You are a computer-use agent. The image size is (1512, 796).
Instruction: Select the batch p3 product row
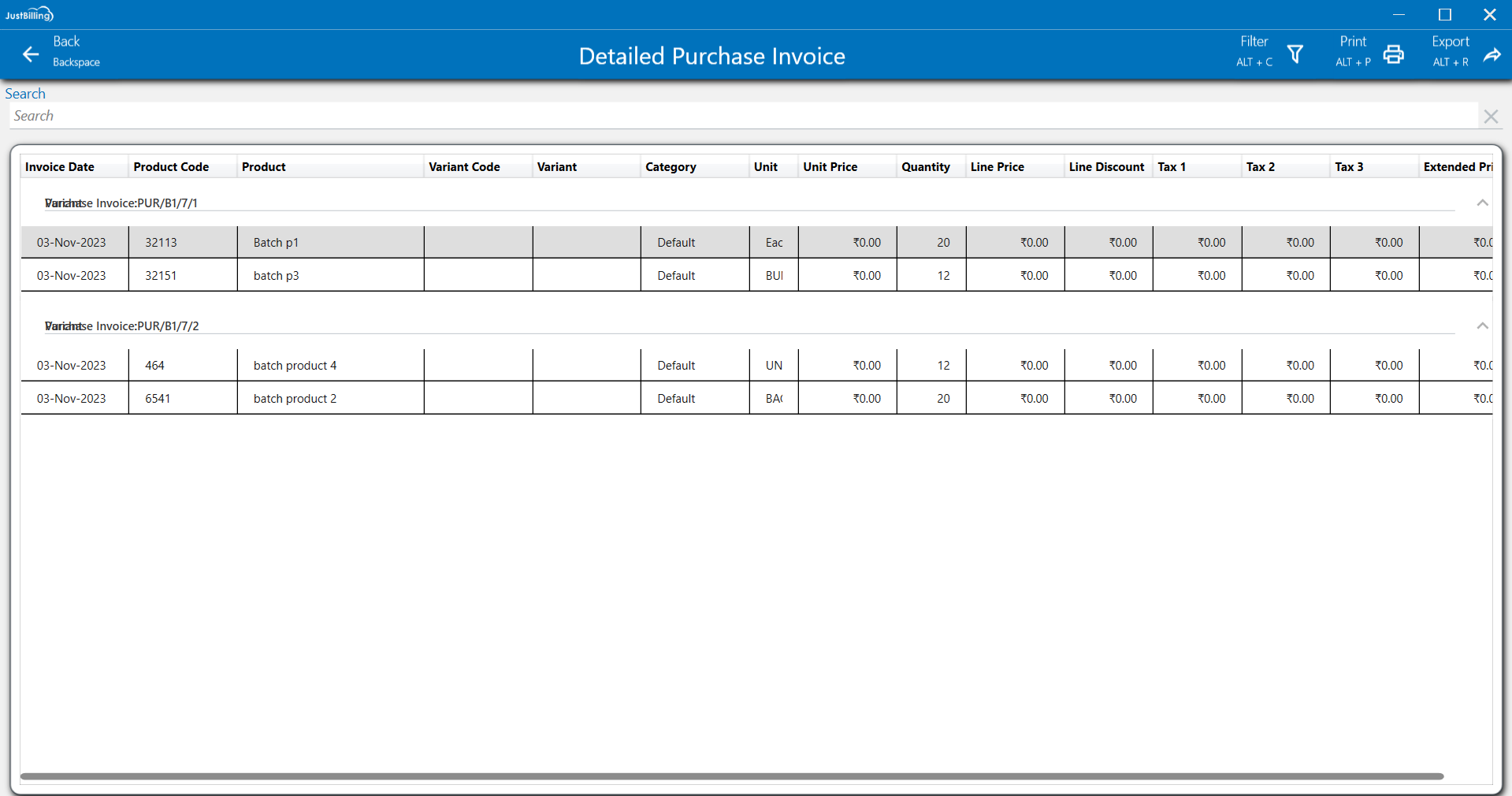tap(276, 276)
